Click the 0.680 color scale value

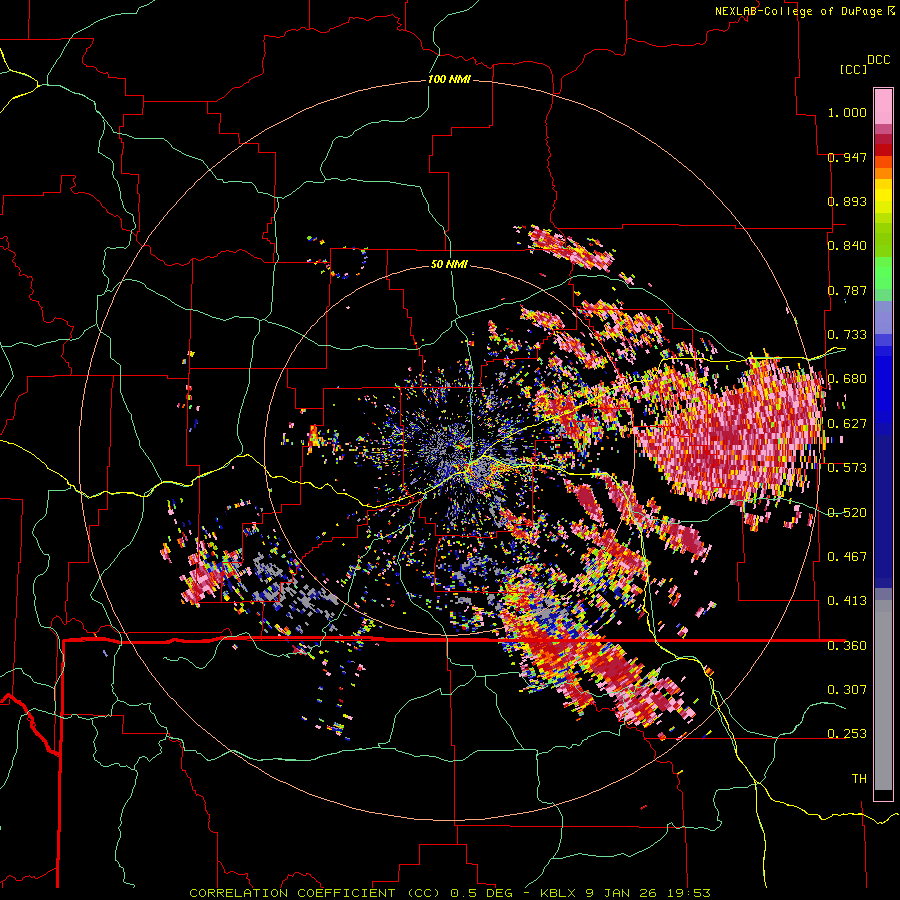pyautogui.click(x=847, y=379)
